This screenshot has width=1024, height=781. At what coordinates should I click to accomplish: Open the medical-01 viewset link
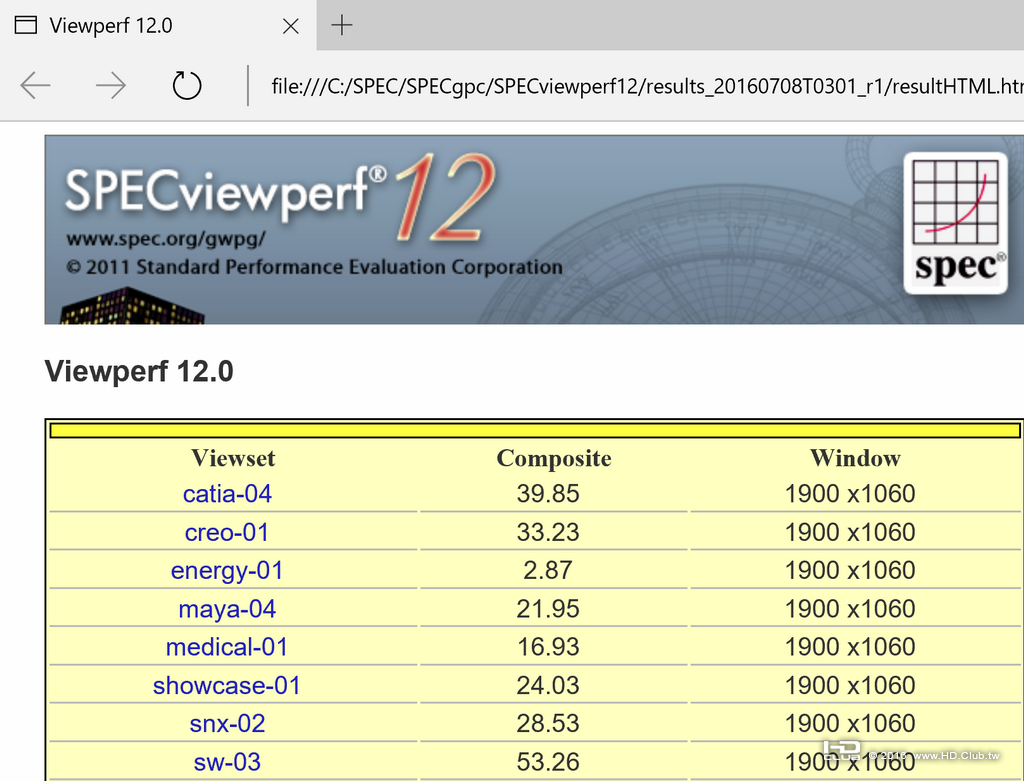[227, 647]
